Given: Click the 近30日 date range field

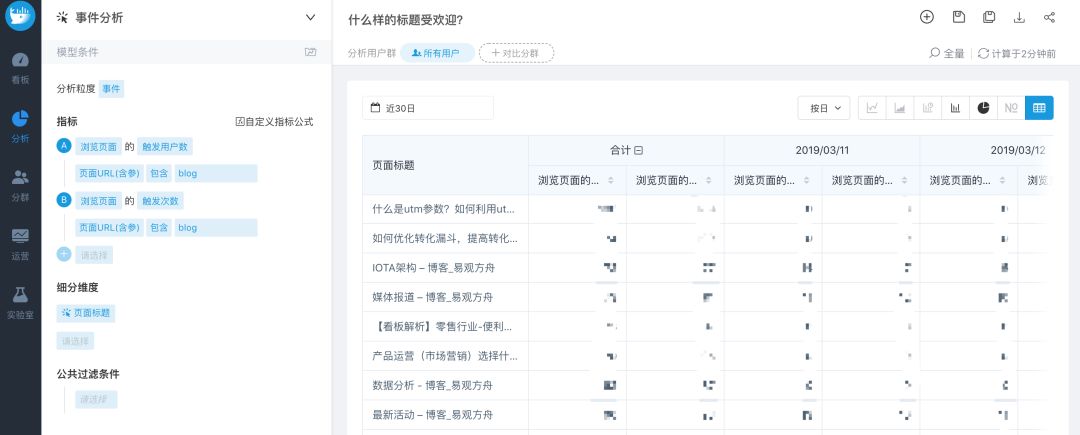Looking at the screenshot, I should click(428, 108).
